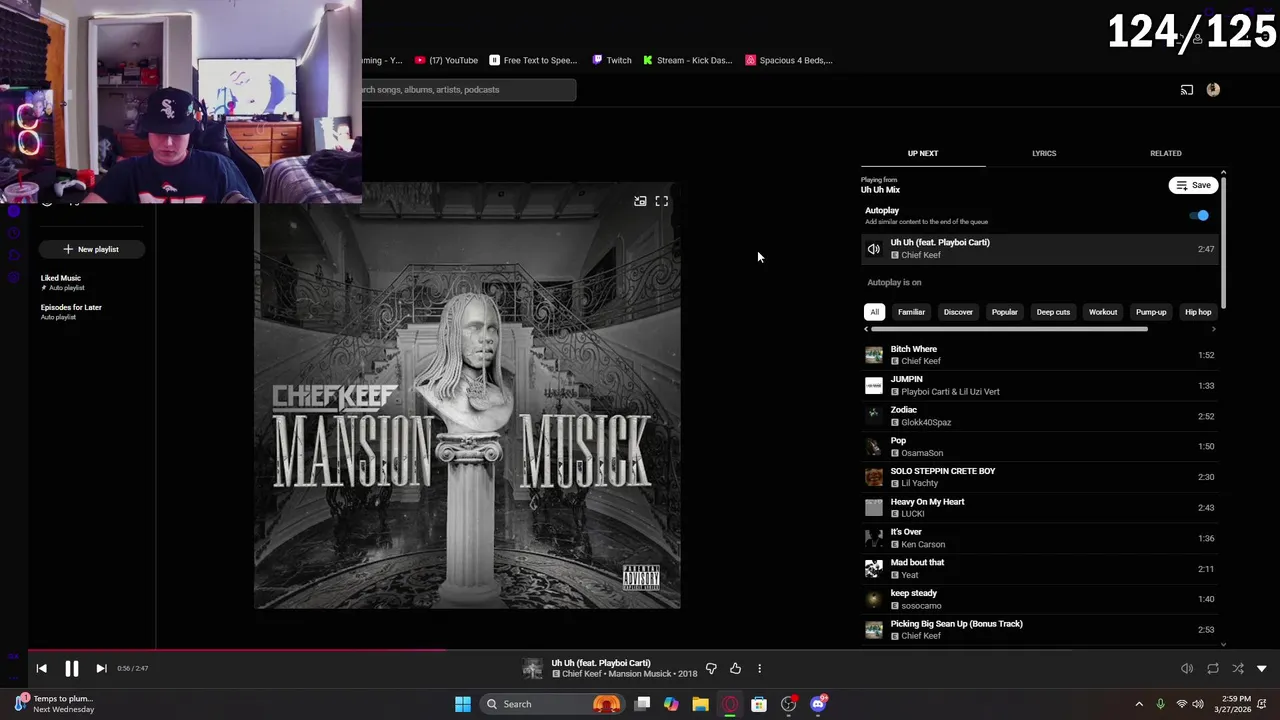The width and height of the screenshot is (1280, 720).
Task: Click the volume speaker icon in player bar
Action: [1187, 668]
